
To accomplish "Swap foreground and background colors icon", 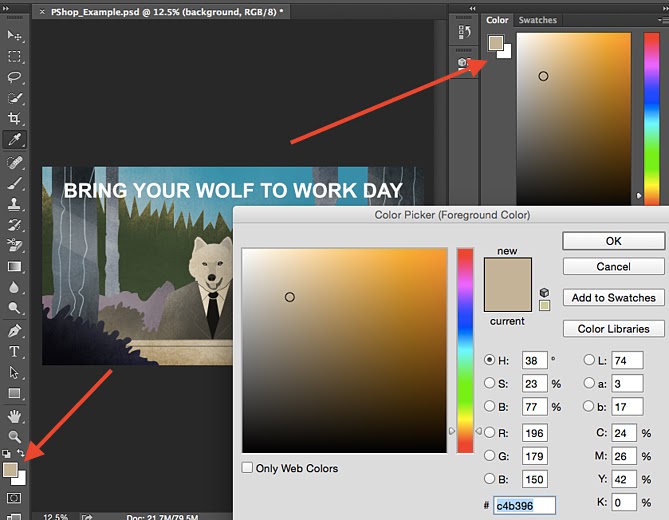I will tap(20, 453).
